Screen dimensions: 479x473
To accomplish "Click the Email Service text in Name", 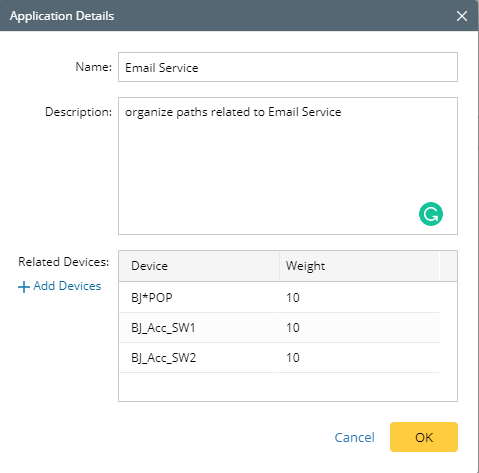I will coord(162,68).
